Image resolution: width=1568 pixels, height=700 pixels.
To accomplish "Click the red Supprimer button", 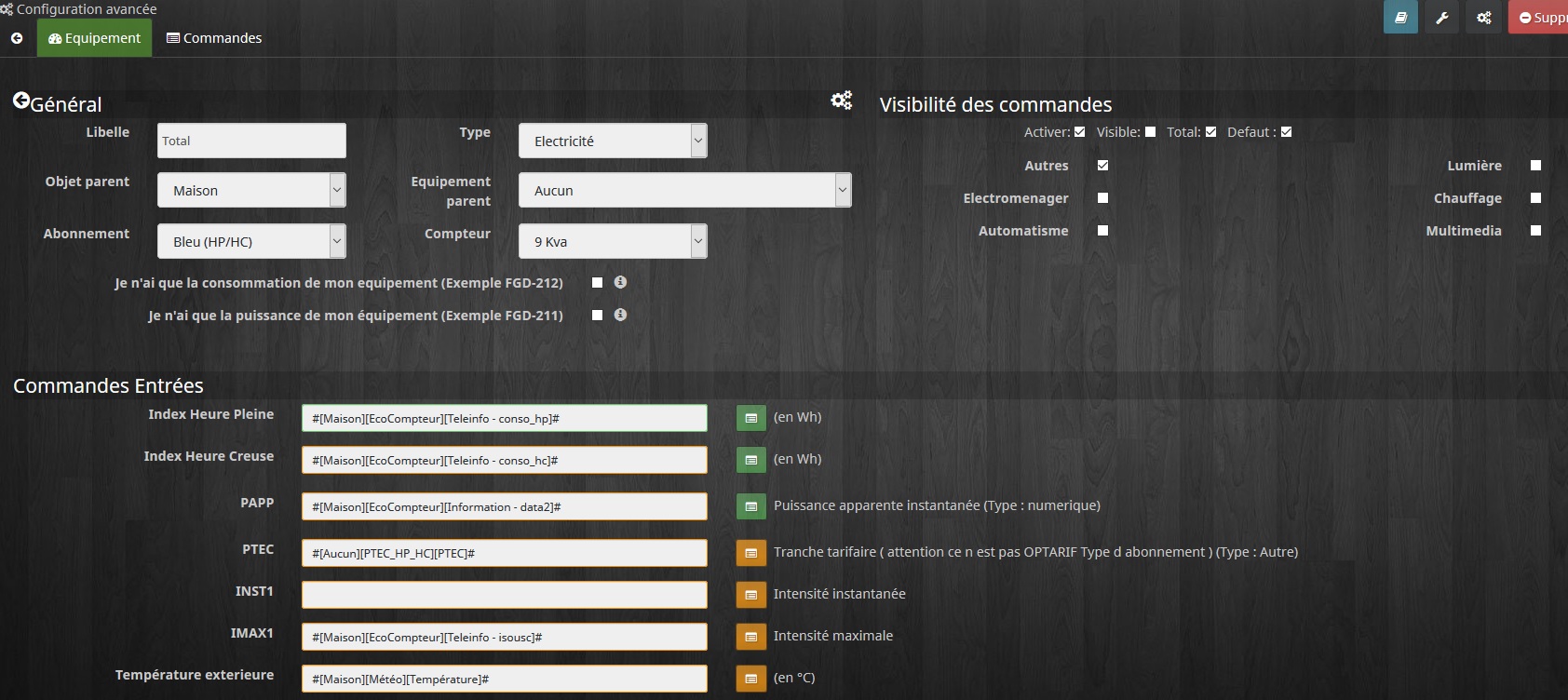I will [x=1539, y=17].
